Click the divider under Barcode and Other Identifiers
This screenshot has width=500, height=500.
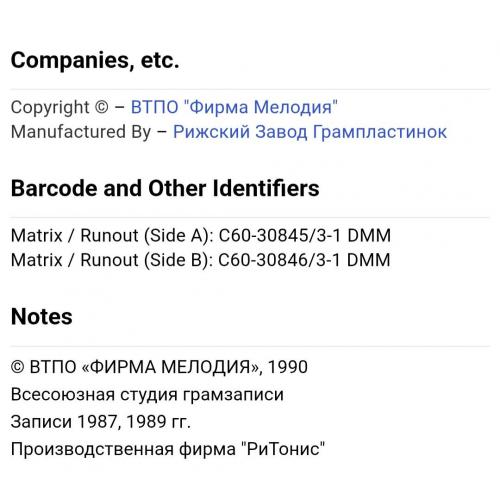click(x=250, y=217)
